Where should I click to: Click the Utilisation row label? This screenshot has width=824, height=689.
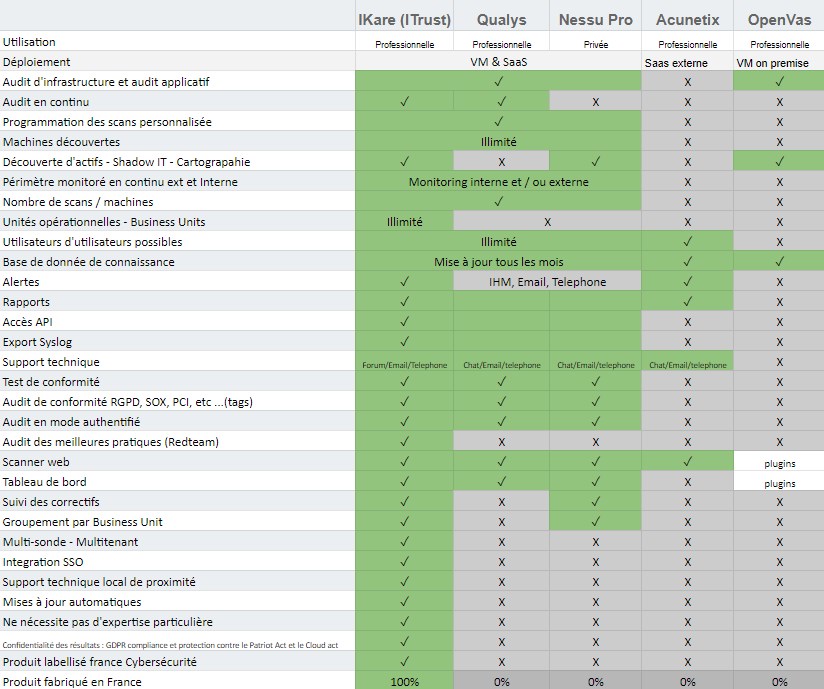pos(29,42)
